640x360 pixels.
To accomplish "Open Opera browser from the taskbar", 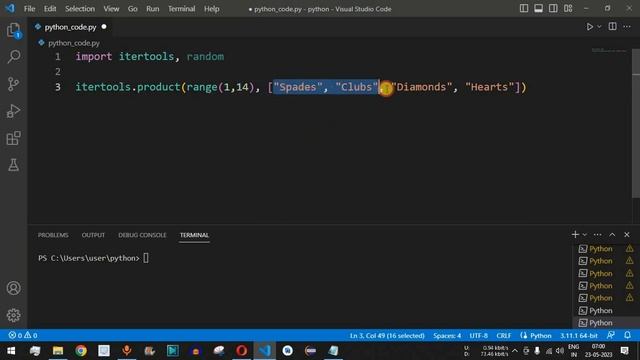I will coord(241,351).
